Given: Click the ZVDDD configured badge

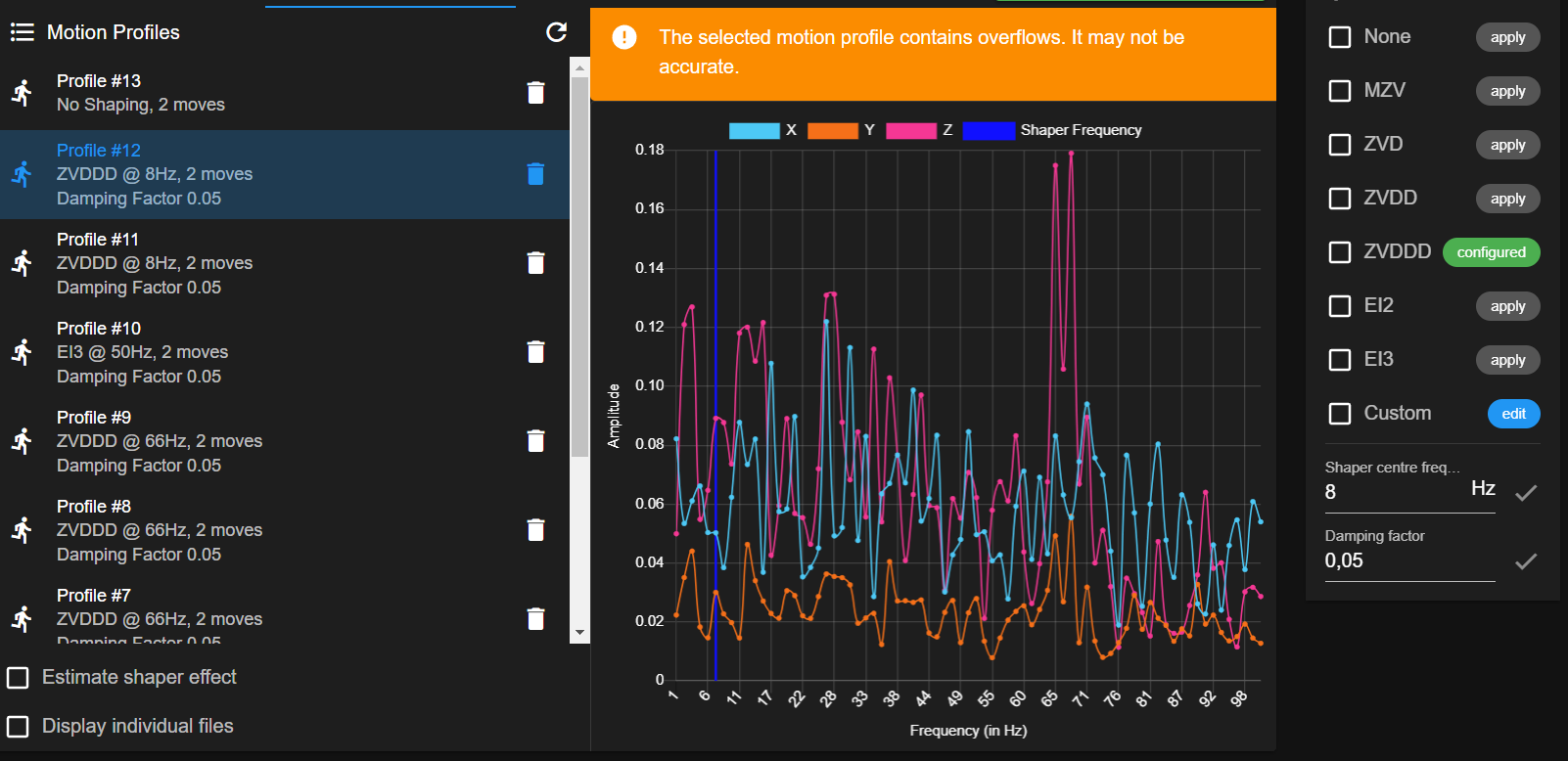Looking at the screenshot, I should [1491, 252].
